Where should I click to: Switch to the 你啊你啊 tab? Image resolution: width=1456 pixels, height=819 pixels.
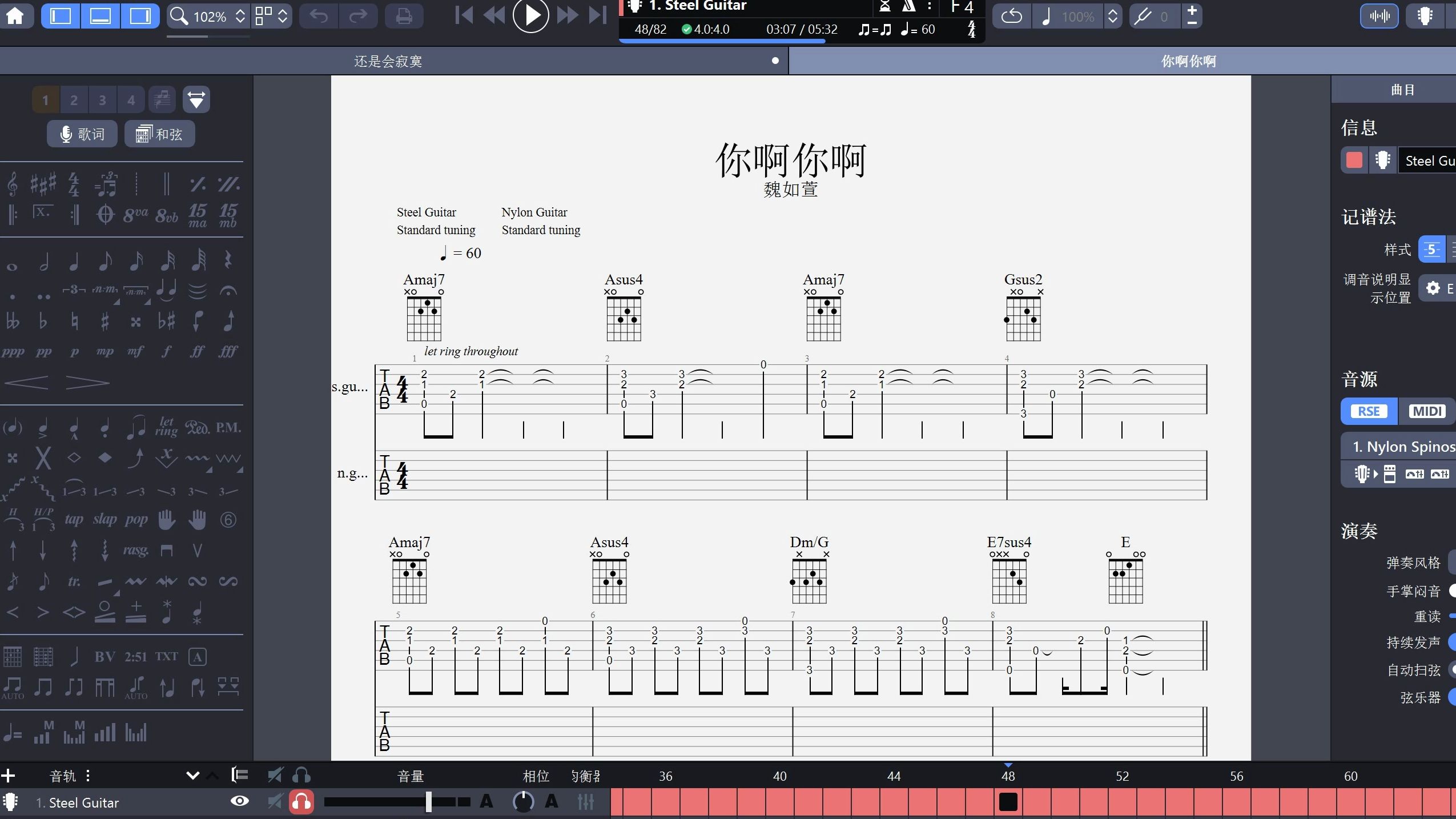coord(1189,61)
